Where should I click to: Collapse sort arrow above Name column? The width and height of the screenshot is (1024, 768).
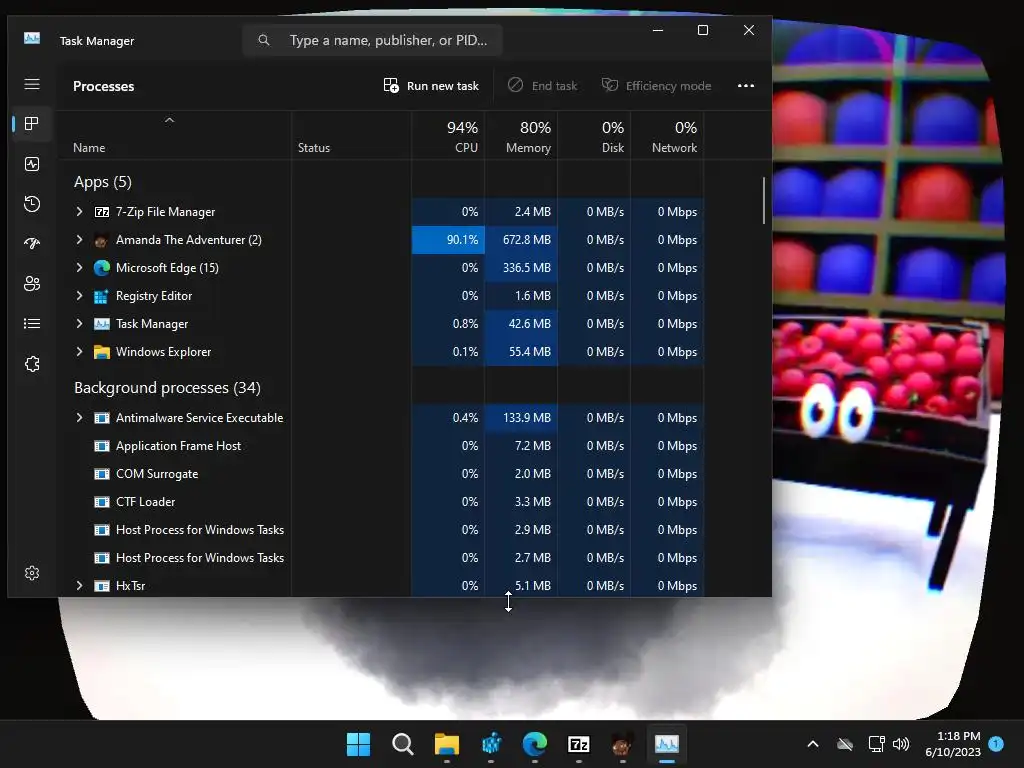(169, 120)
